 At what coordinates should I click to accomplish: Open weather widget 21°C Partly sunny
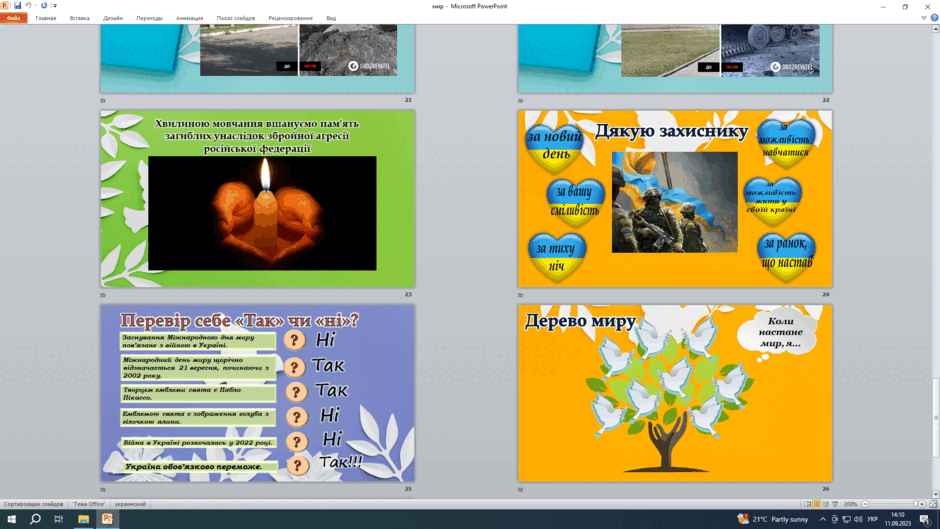click(x=773, y=519)
